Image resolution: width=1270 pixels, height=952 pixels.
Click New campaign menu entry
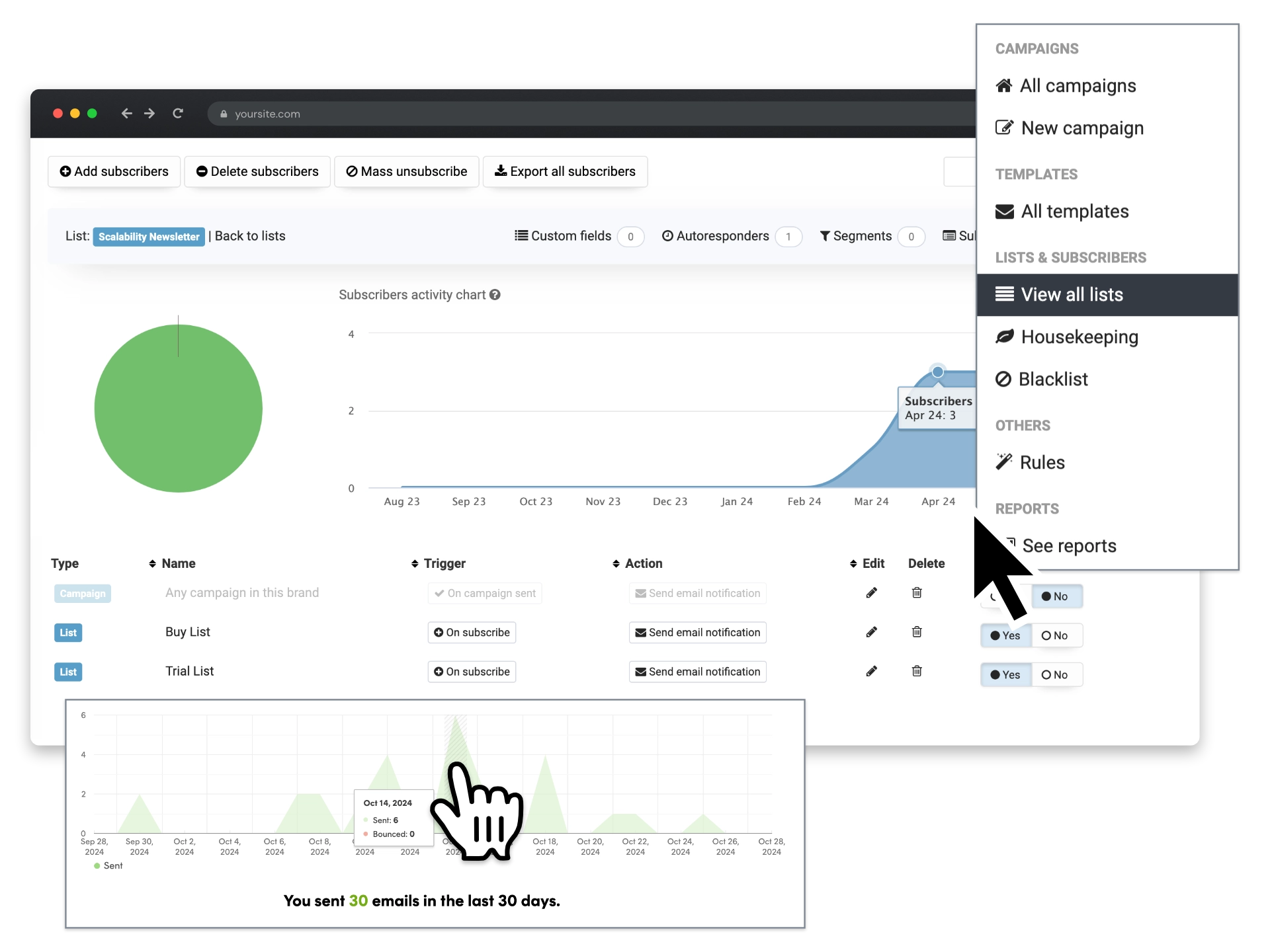click(x=1082, y=127)
